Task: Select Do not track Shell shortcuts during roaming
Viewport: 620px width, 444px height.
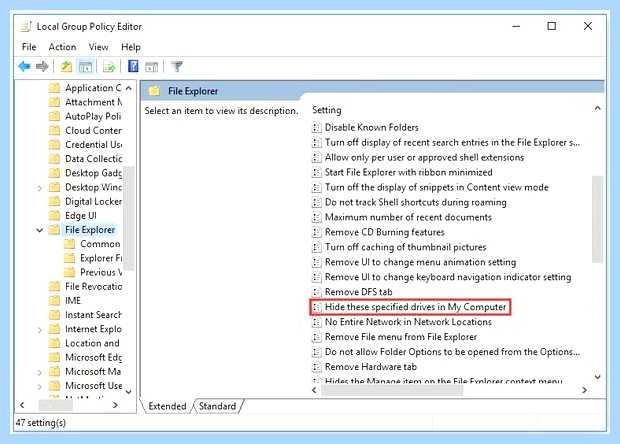Action: (x=416, y=202)
